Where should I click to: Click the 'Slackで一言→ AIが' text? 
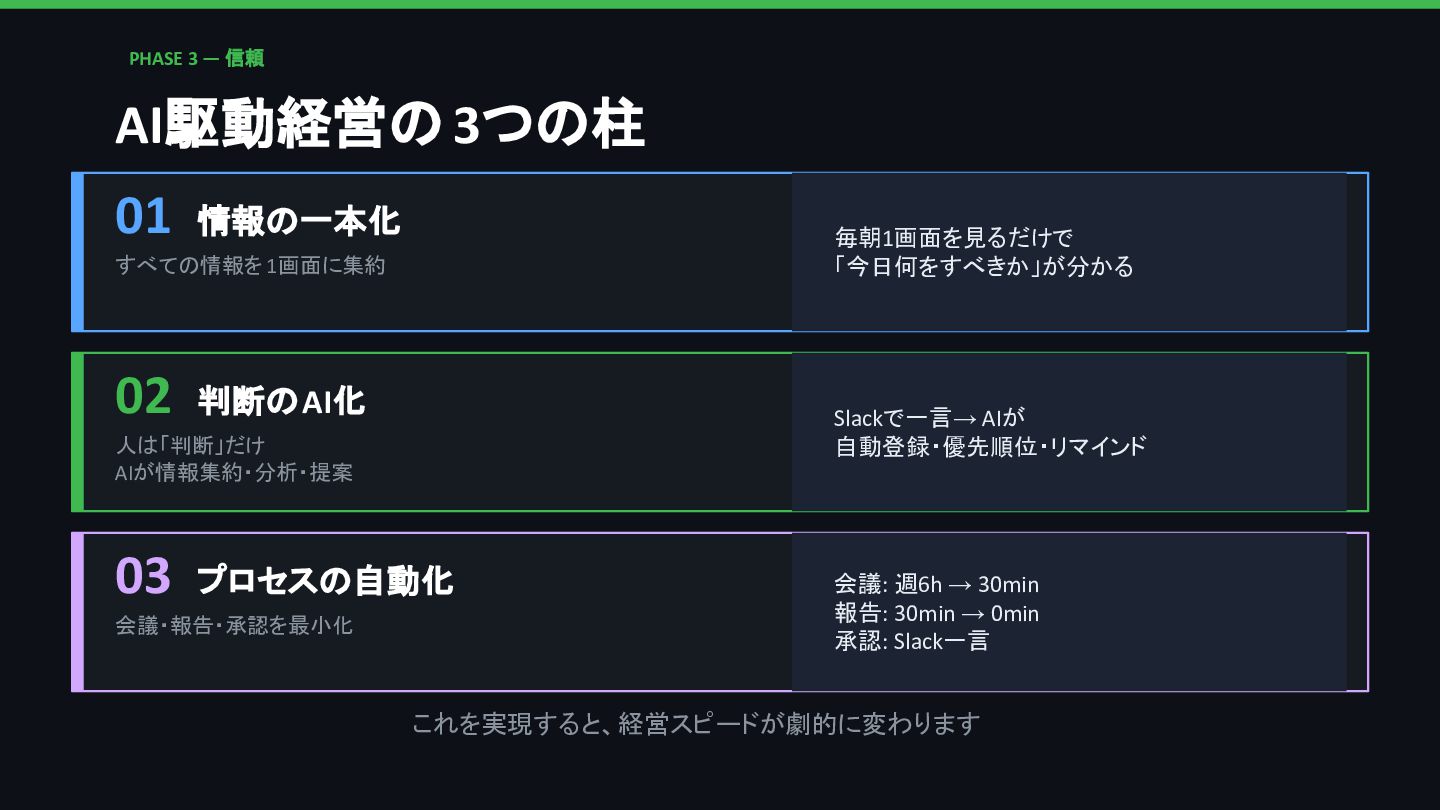[x=930, y=418]
